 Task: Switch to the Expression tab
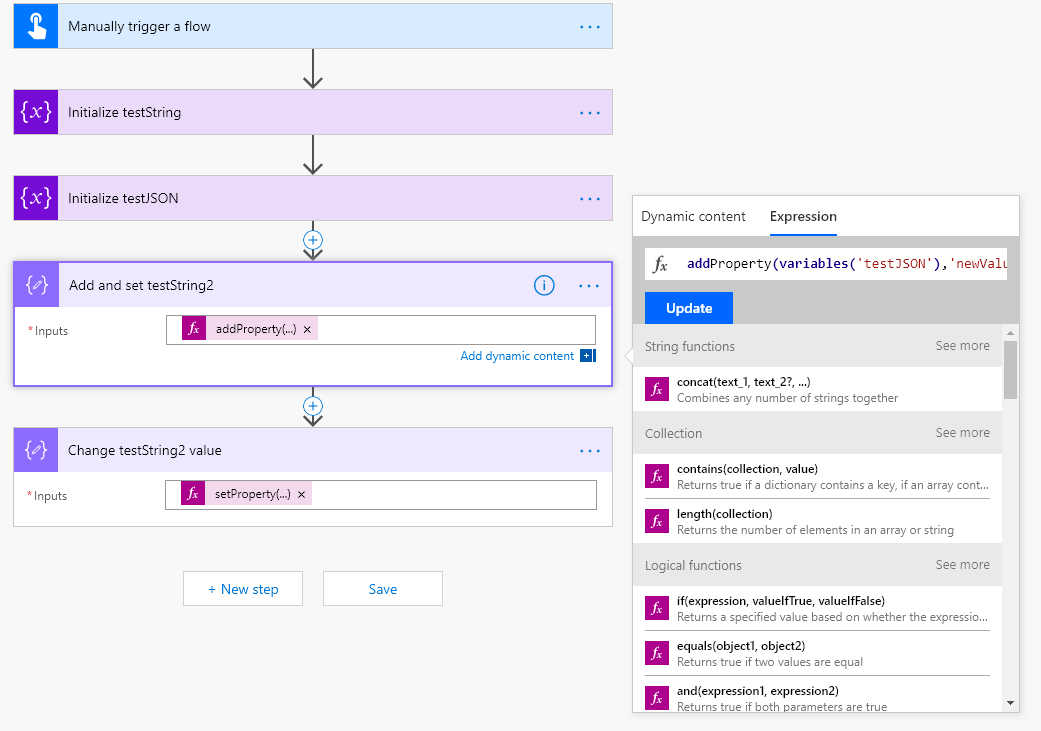click(x=803, y=216)
